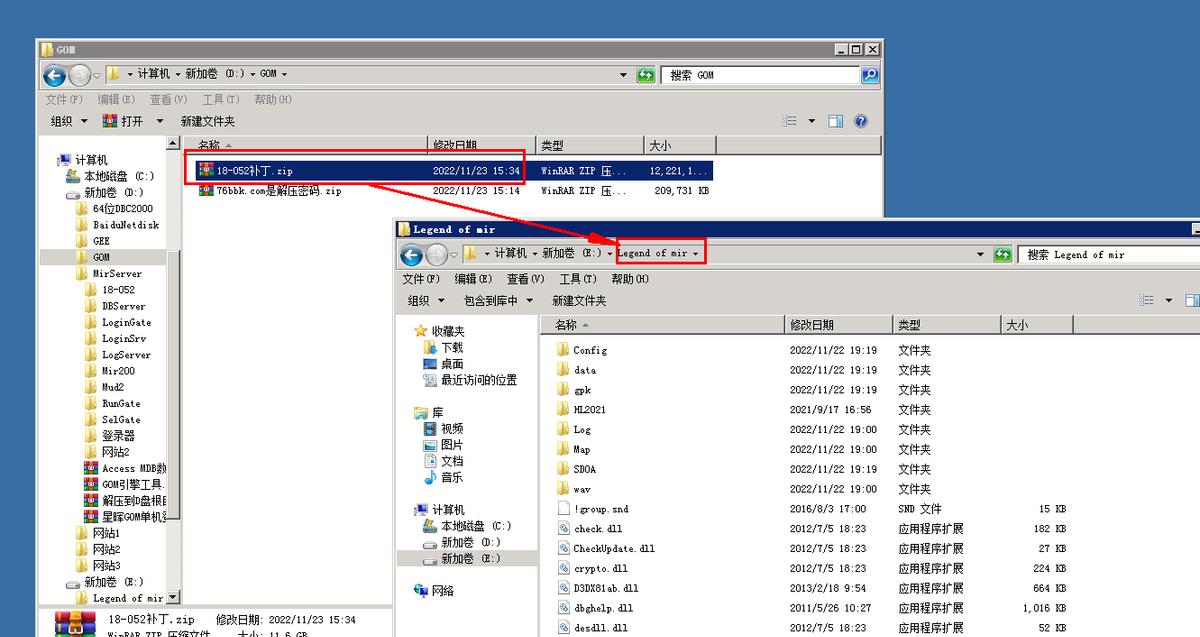Open 编辑(E) menu in GOM window
This screenshot has width=1200, height=637.
pos(116,99)
